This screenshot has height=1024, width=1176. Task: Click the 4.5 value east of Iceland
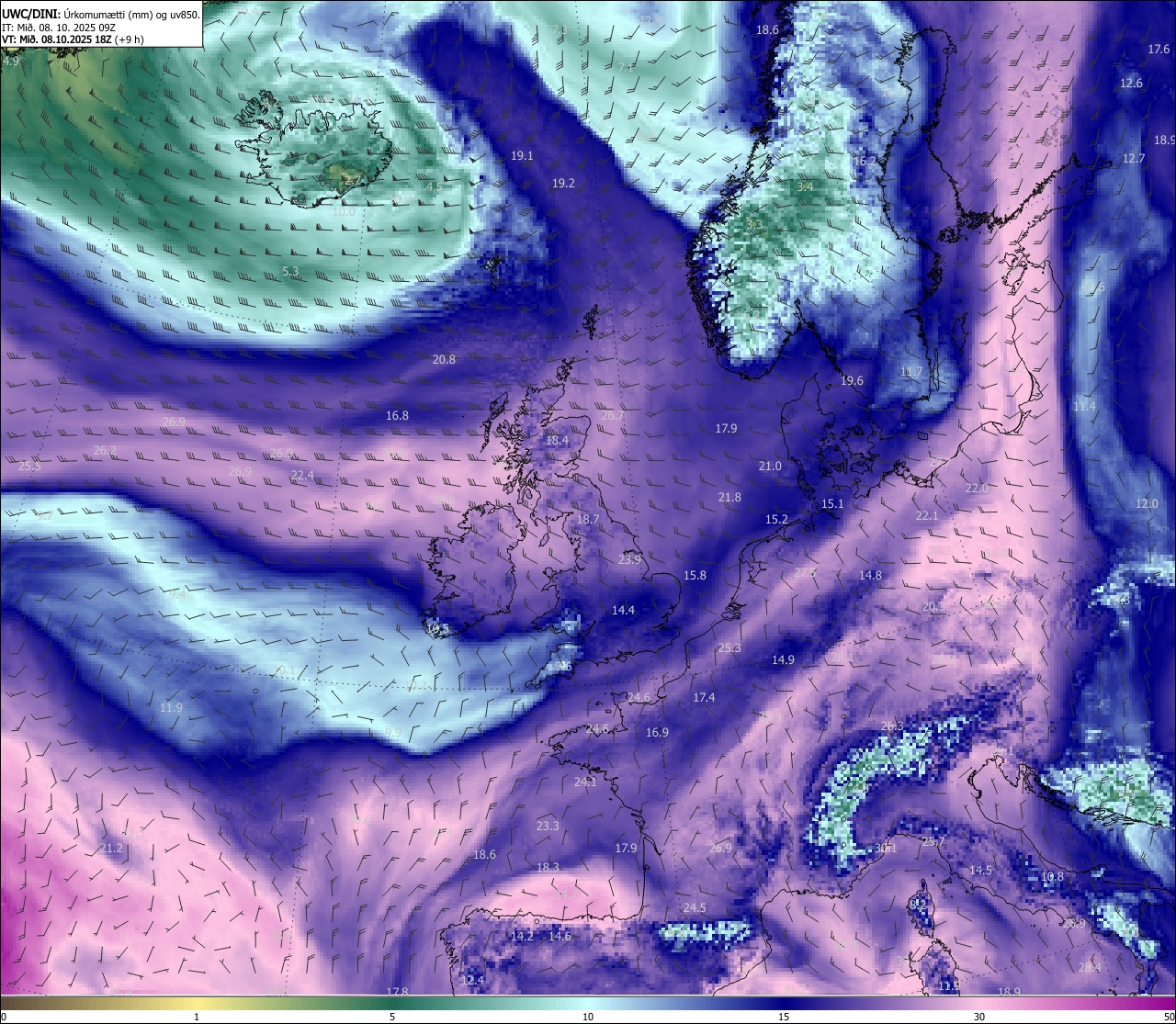pyautogui.click(x=434, y=187)
